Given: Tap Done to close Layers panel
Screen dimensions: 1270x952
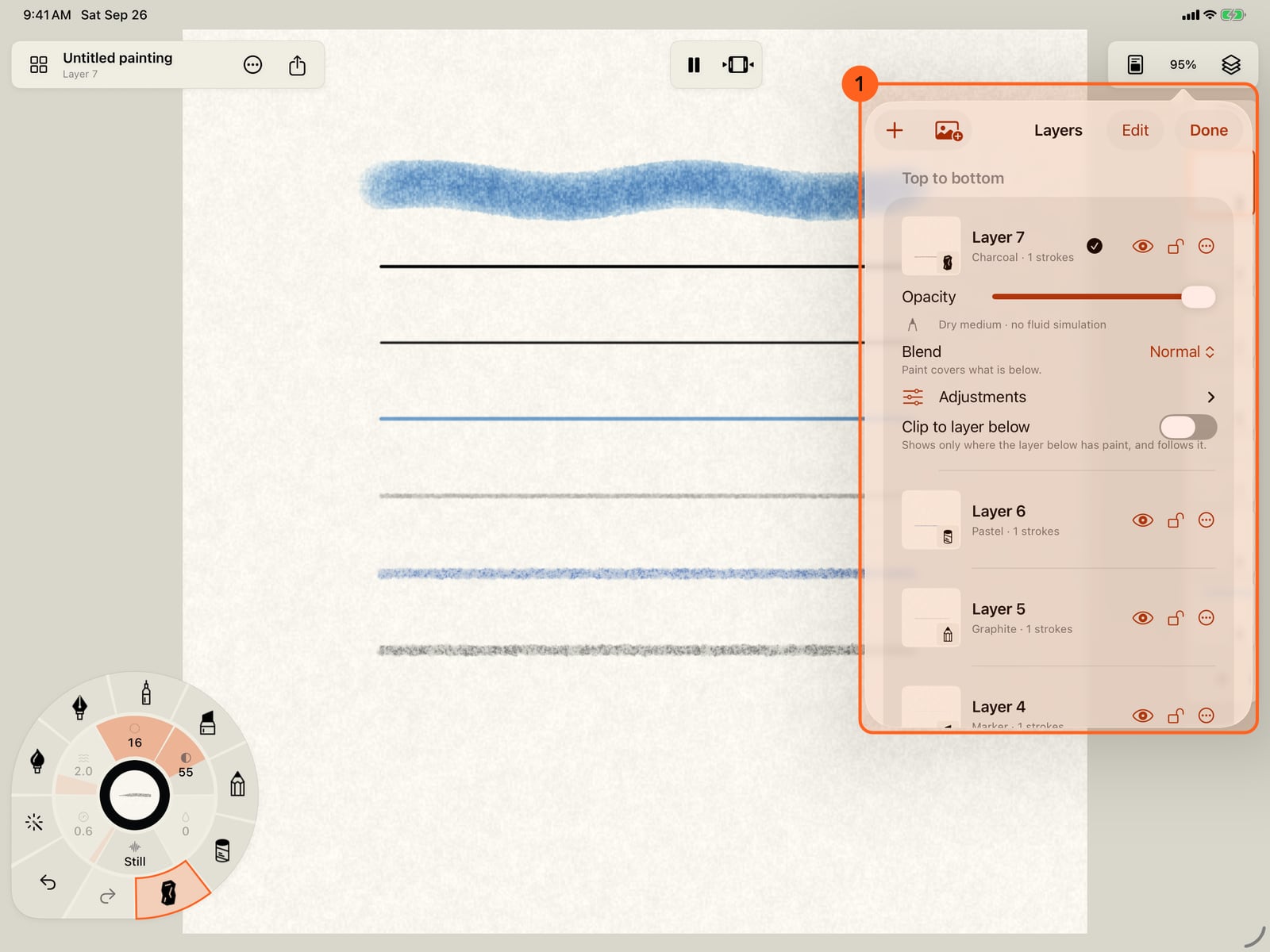Looking at the screenshot, I should tap(1208, 131).
